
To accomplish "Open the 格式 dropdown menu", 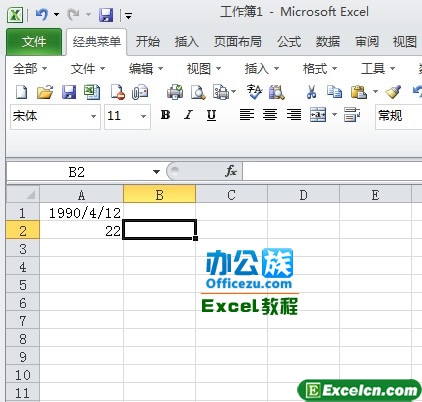I will [320, 69].
